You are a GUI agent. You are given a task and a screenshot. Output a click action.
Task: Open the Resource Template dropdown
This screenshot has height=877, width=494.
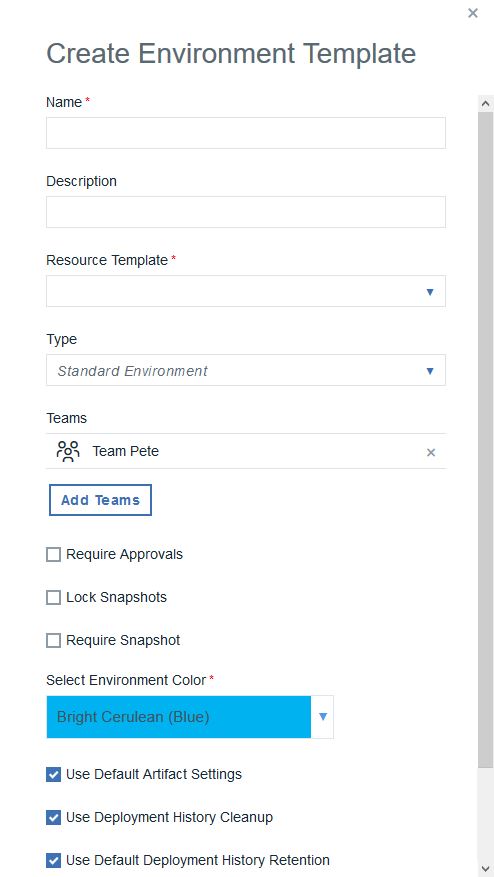click(246, 291)
